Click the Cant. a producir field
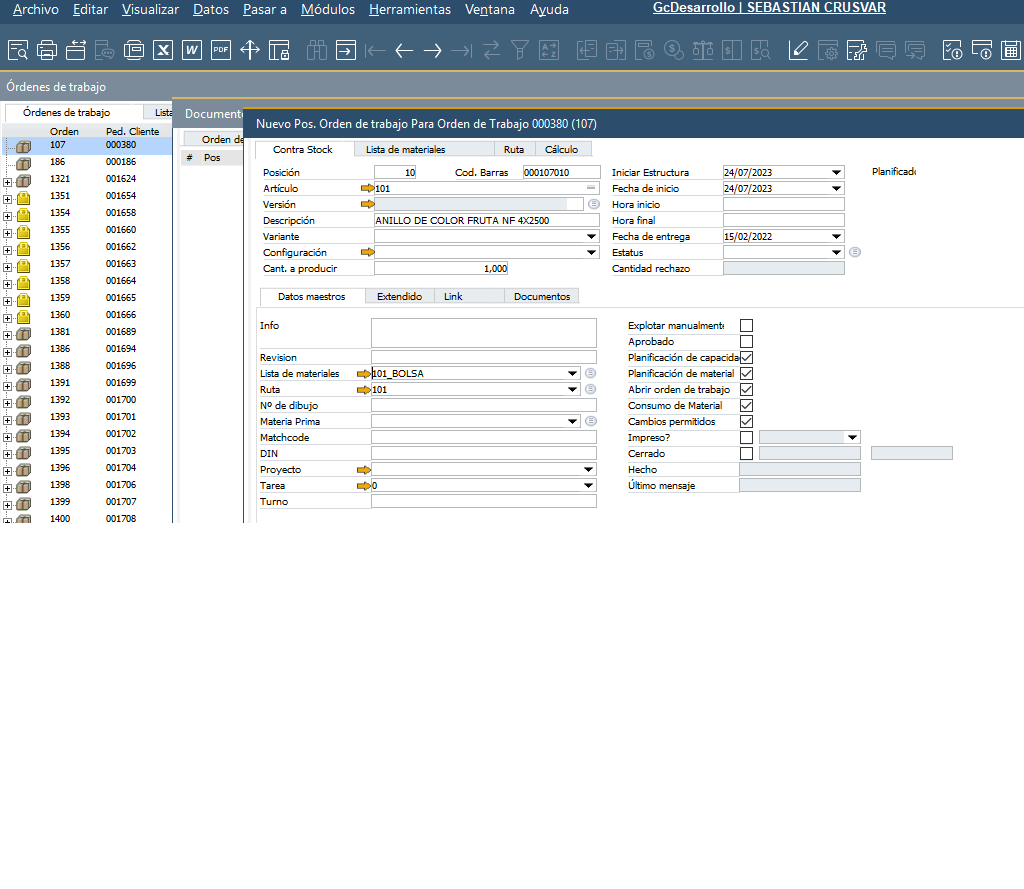 tap(441, 268)
